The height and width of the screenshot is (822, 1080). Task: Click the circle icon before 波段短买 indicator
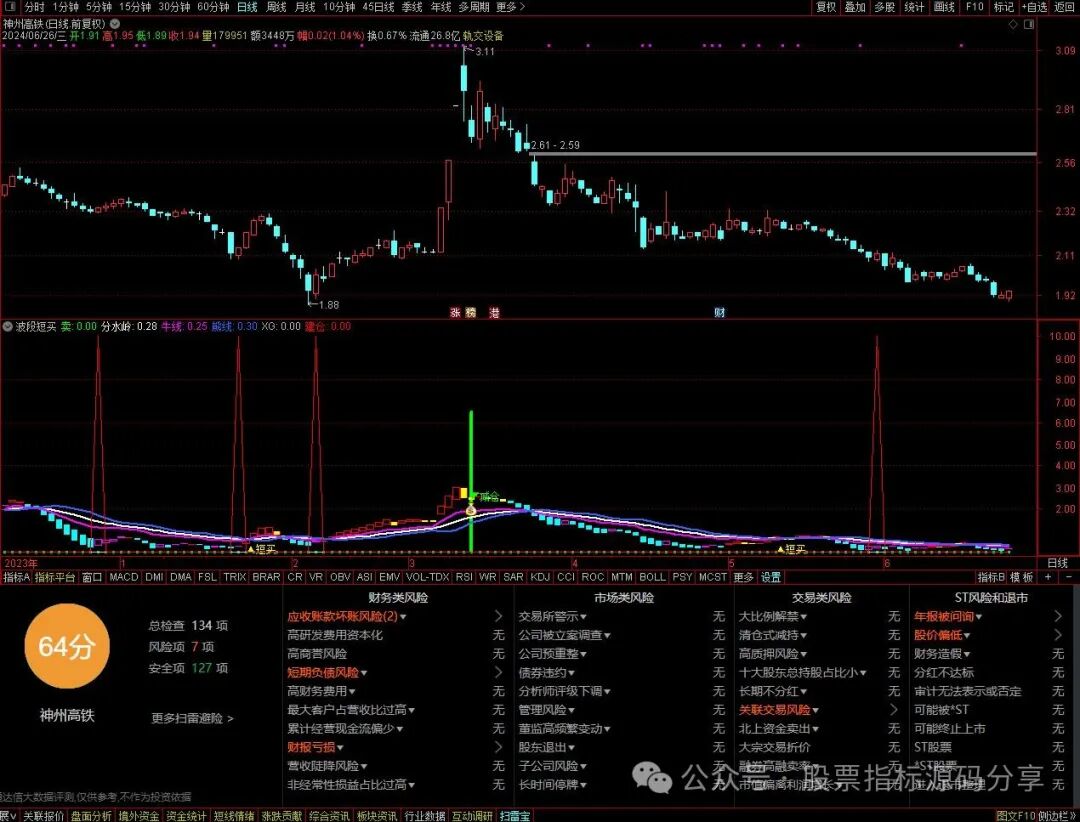pyautogui.click(x=8, y=327)
